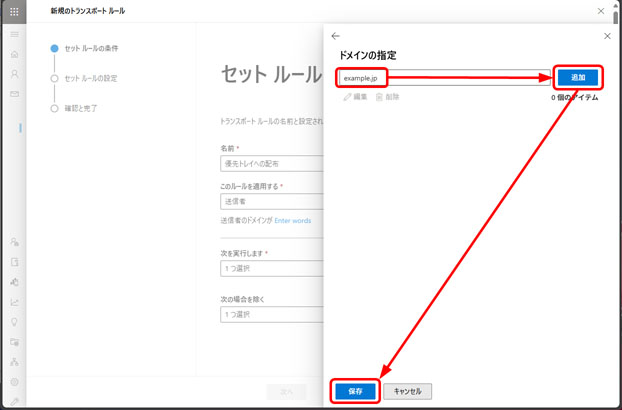Close the ドメインの指定 panel

pos(607,36)
